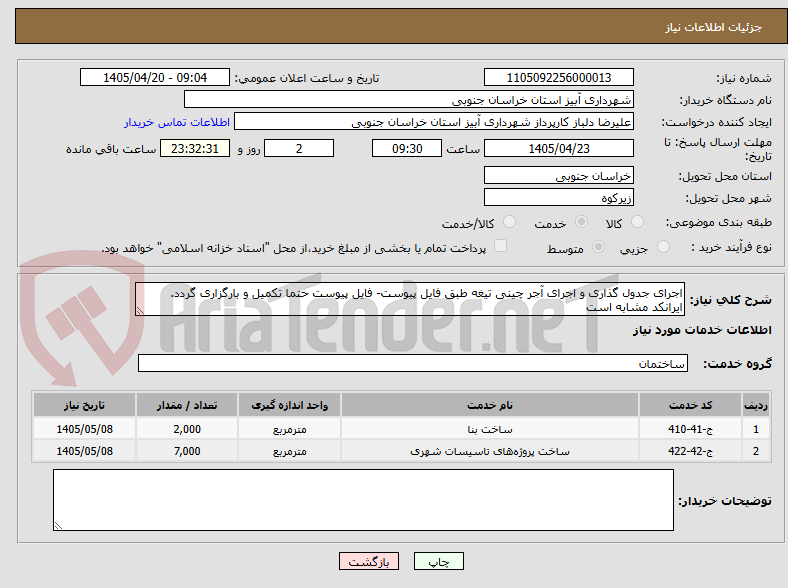
Task: Click the buyer organization name field
Action: (409, 100)
